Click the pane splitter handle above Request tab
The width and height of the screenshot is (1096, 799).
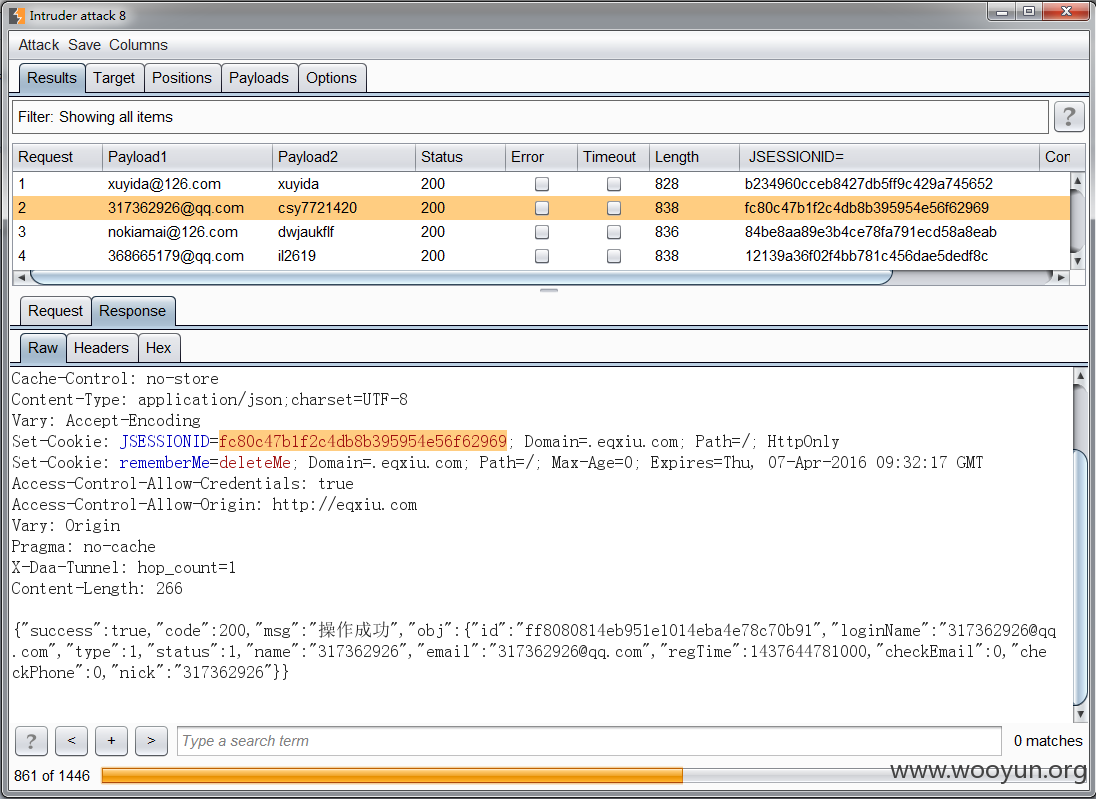(549, 290)
